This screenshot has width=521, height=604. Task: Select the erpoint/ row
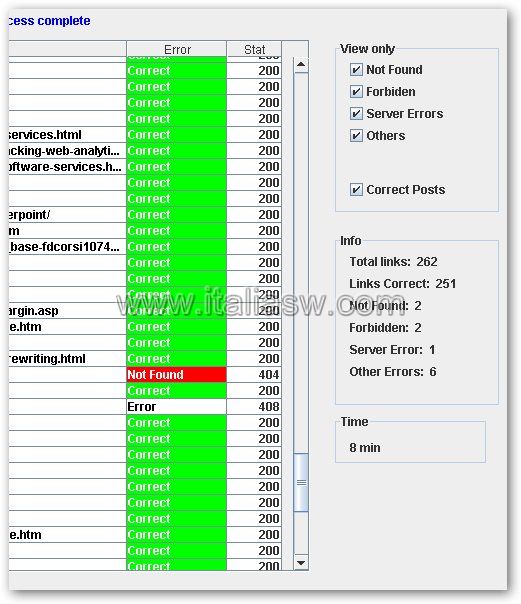pyautogui.click(x=145, y=215)
